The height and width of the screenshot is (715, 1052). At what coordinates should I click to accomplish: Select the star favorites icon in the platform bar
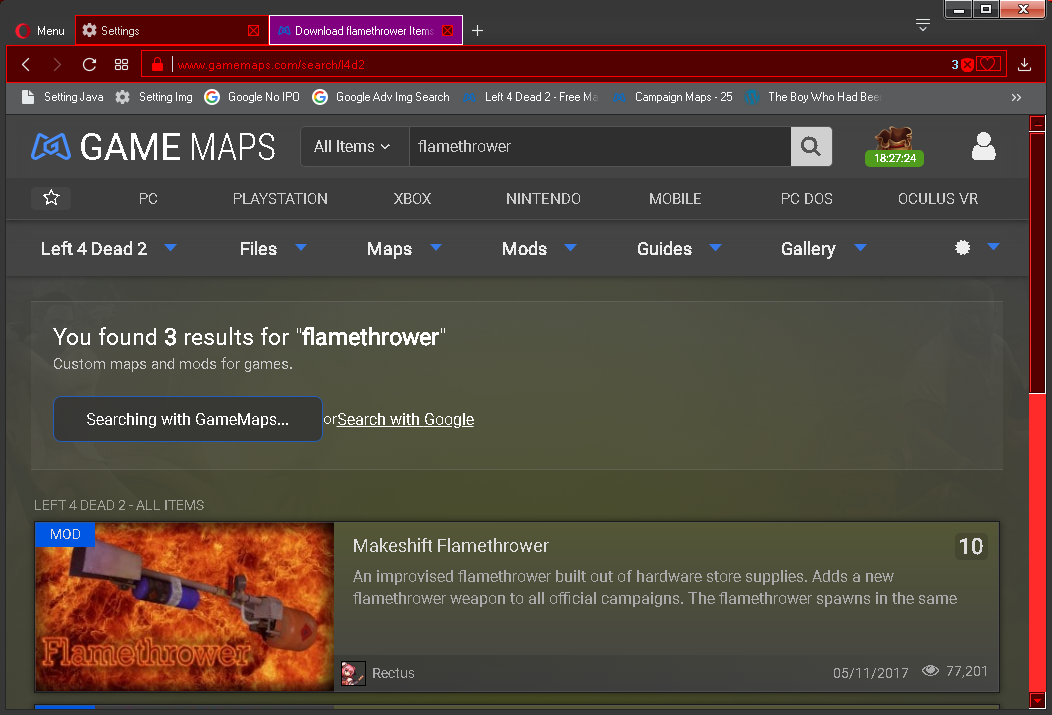point(50,198)
